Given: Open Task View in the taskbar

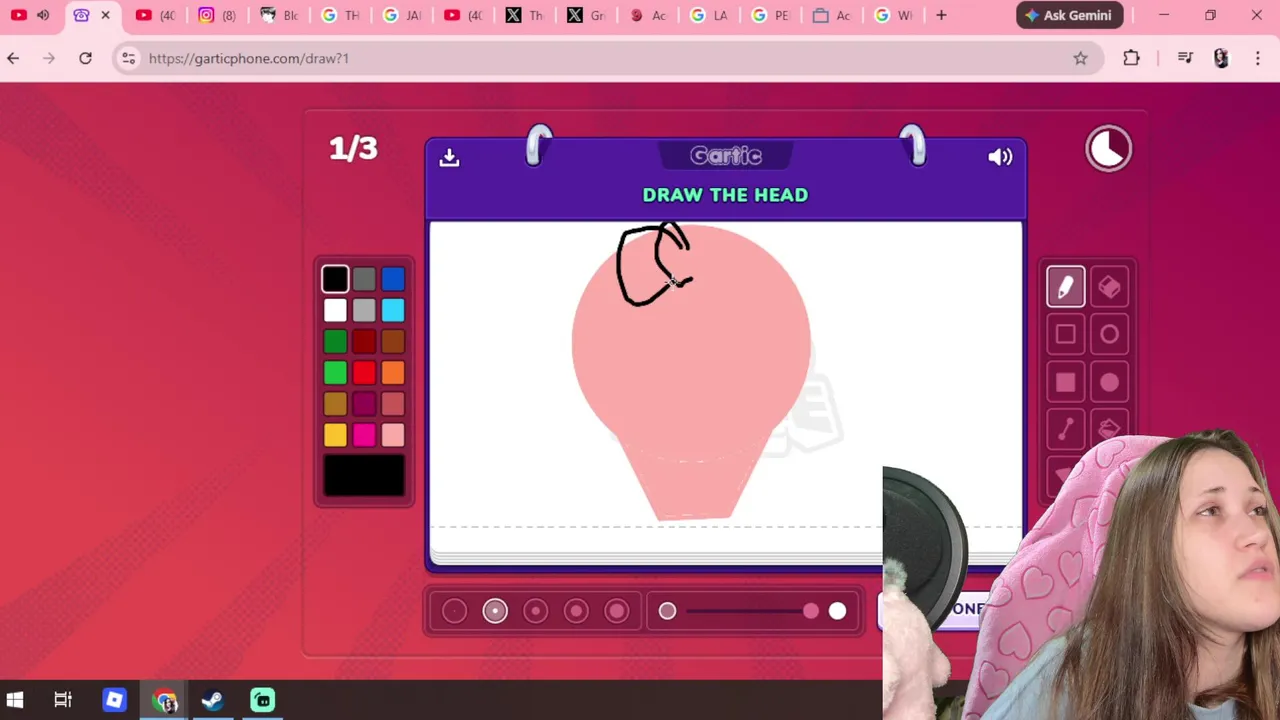Looking at the screenshot, I should [63, 700].
